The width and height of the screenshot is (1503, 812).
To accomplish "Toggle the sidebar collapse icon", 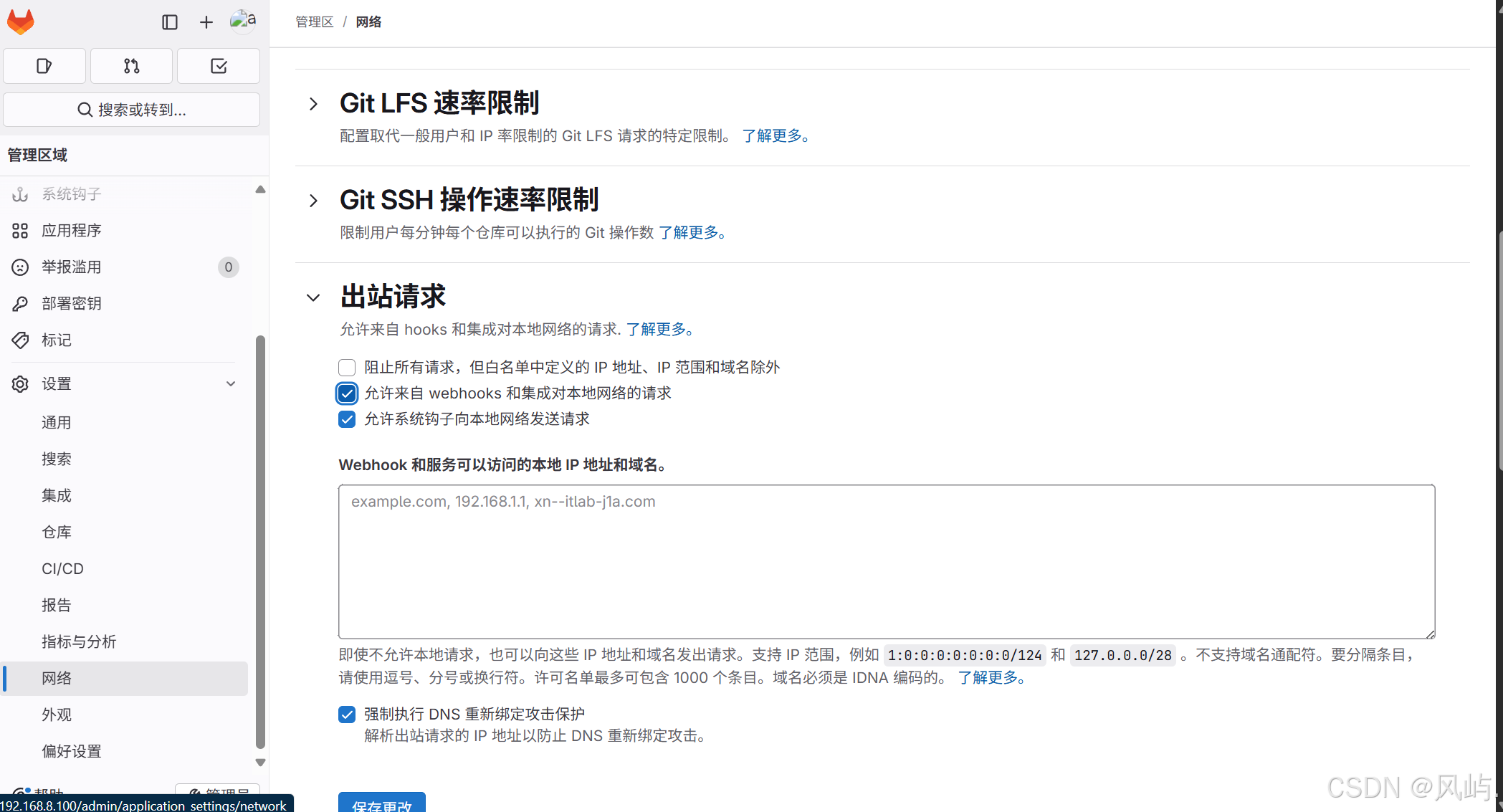I will click(x=169, y=22).
